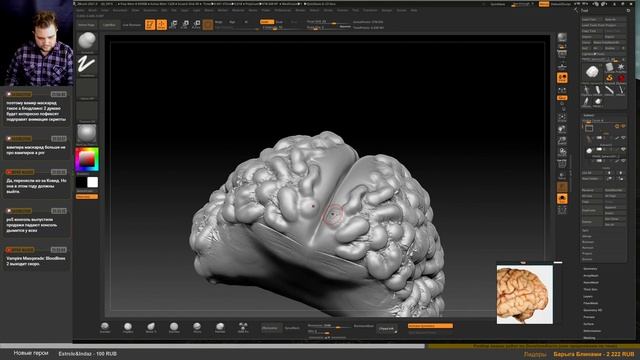
Task: Open the empty alpha slot
Action: 87,88
